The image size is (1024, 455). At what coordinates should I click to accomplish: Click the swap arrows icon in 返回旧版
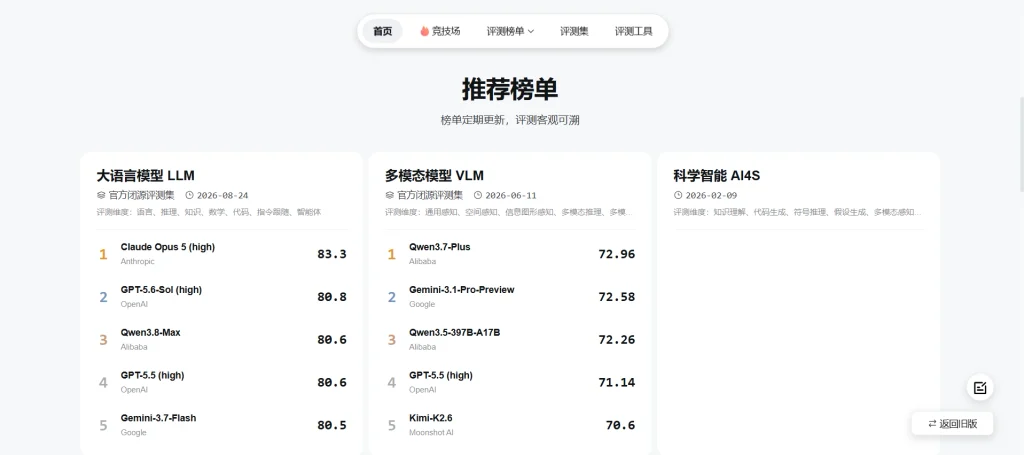[932, 424]
